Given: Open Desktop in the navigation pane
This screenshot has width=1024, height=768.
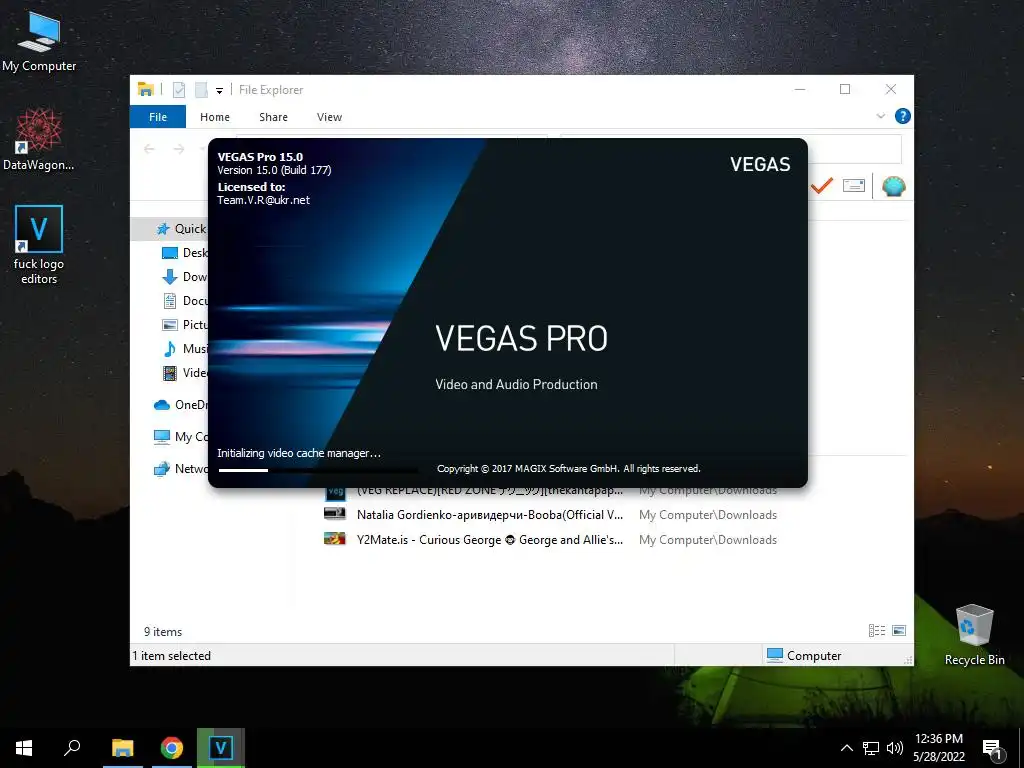Looking at the screenshot, I should pyautogui.click(x=184, y=253).
